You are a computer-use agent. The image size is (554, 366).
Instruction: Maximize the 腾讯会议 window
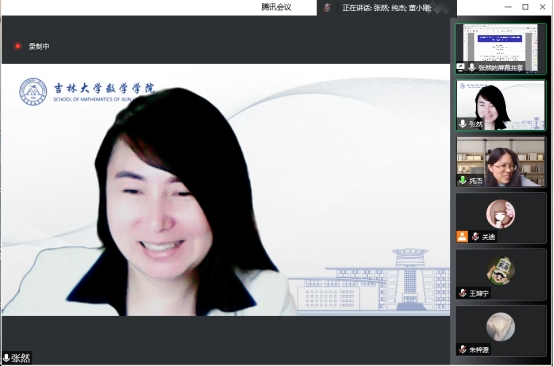coord(525,7)
